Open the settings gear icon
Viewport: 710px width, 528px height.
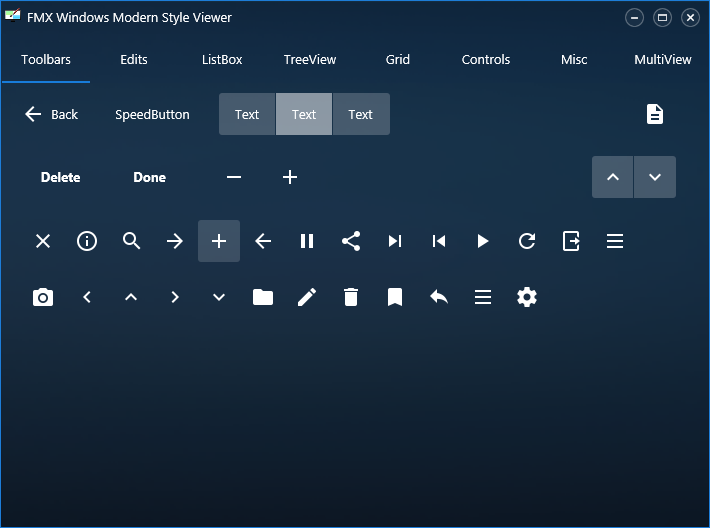[527, 297]
